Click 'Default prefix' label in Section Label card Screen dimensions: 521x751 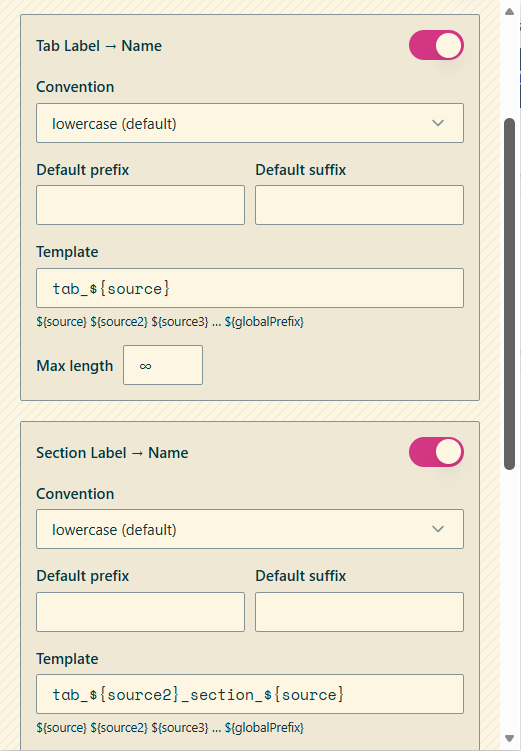pos(83,576)
